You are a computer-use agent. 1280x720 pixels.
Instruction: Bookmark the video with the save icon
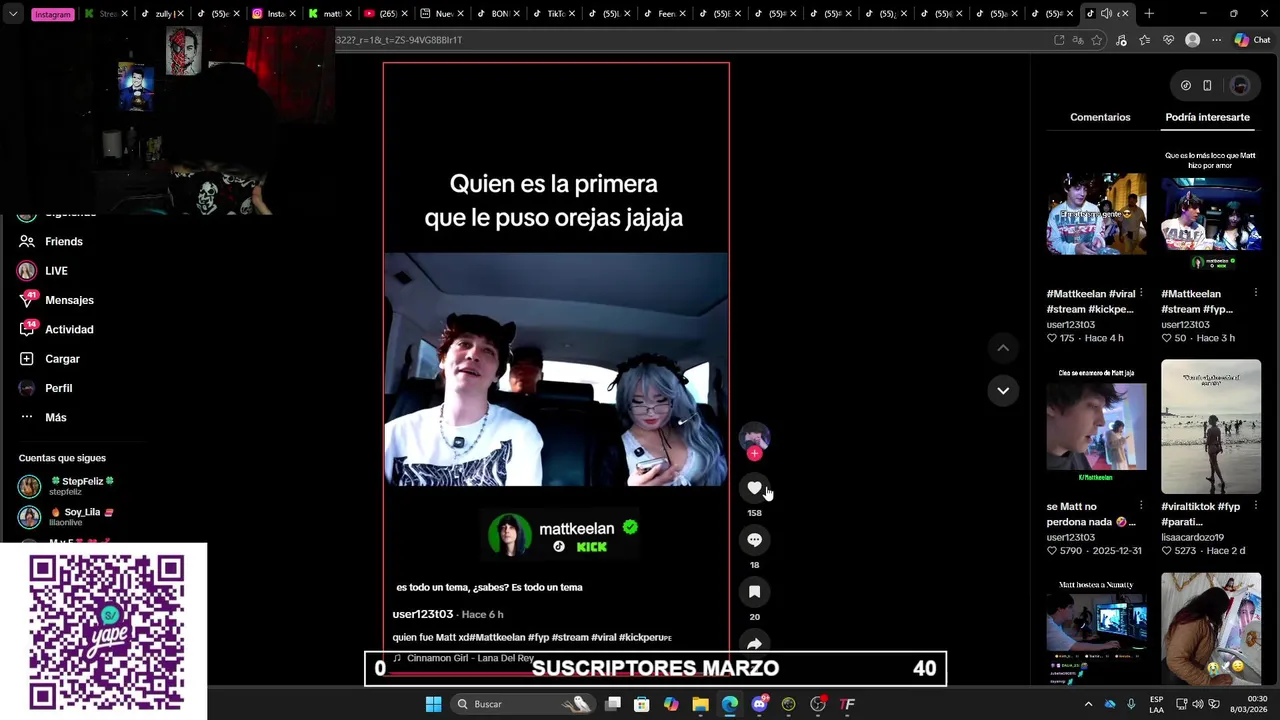[x=754, y=592]
